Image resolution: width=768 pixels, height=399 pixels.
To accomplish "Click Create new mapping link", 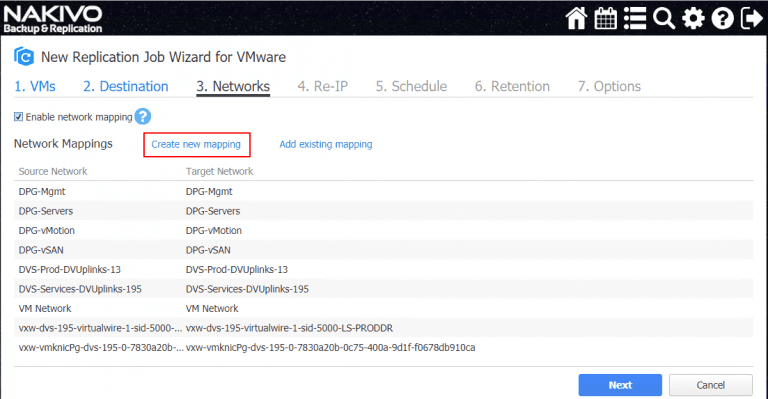I will (x=196, y=144).
